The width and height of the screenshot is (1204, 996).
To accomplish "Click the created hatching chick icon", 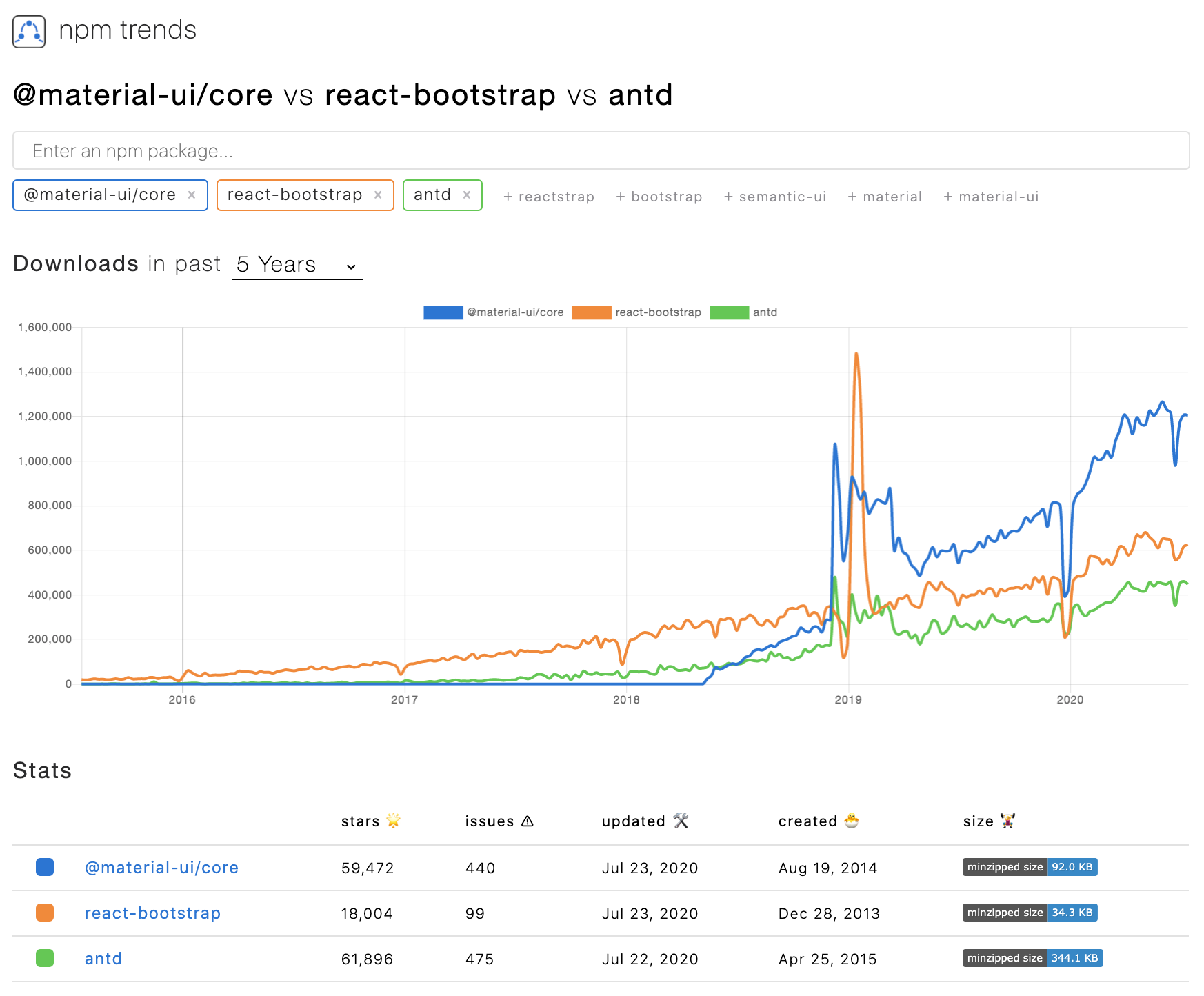I will pos(852,821).
